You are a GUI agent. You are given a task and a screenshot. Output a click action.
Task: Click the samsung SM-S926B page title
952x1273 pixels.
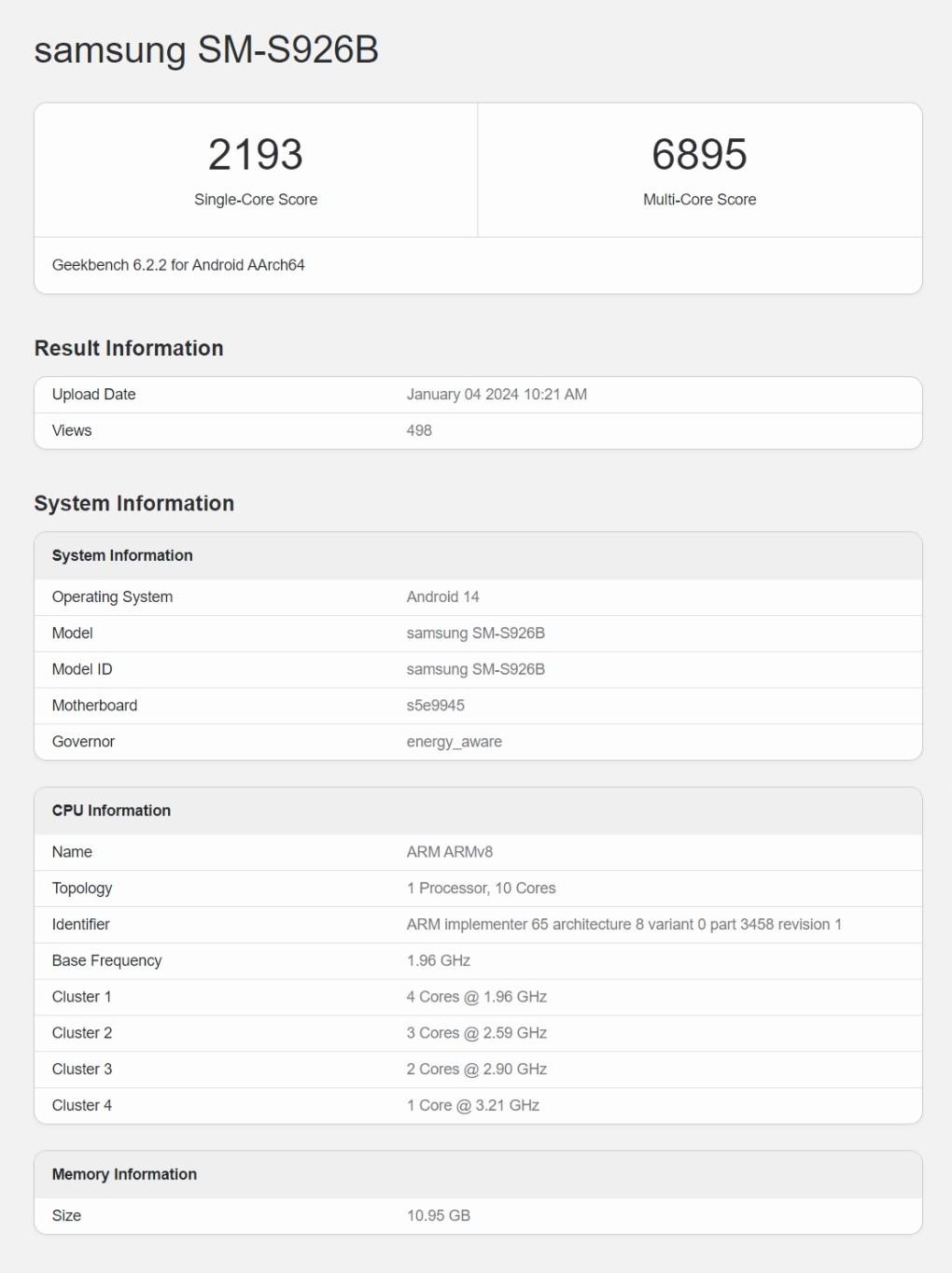coord(206,50)
